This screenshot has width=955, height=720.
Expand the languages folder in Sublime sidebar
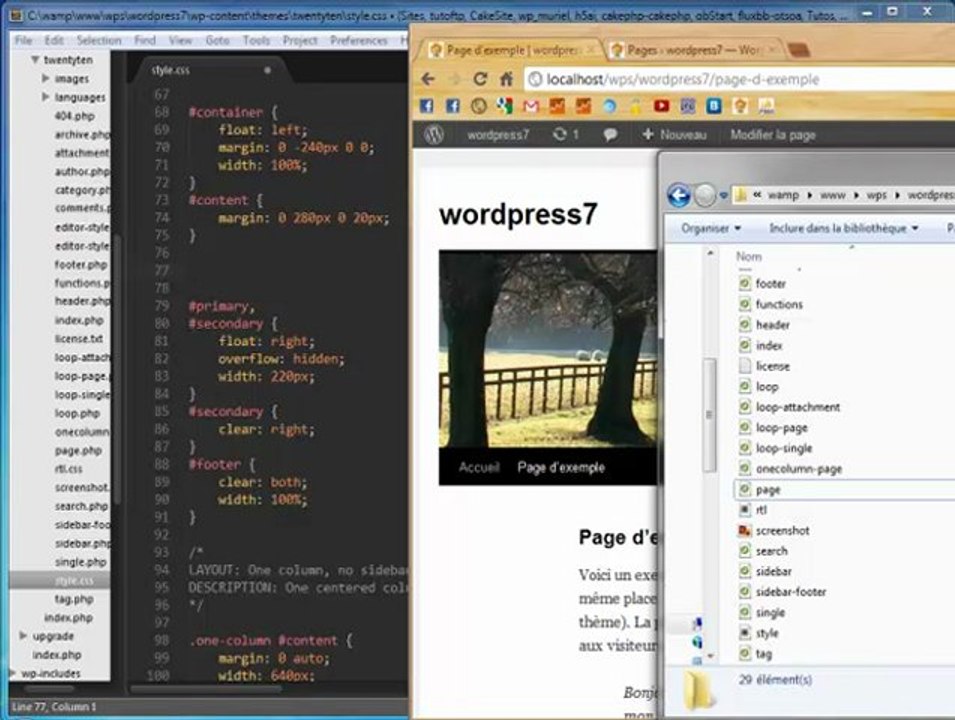tap(46, 97)
